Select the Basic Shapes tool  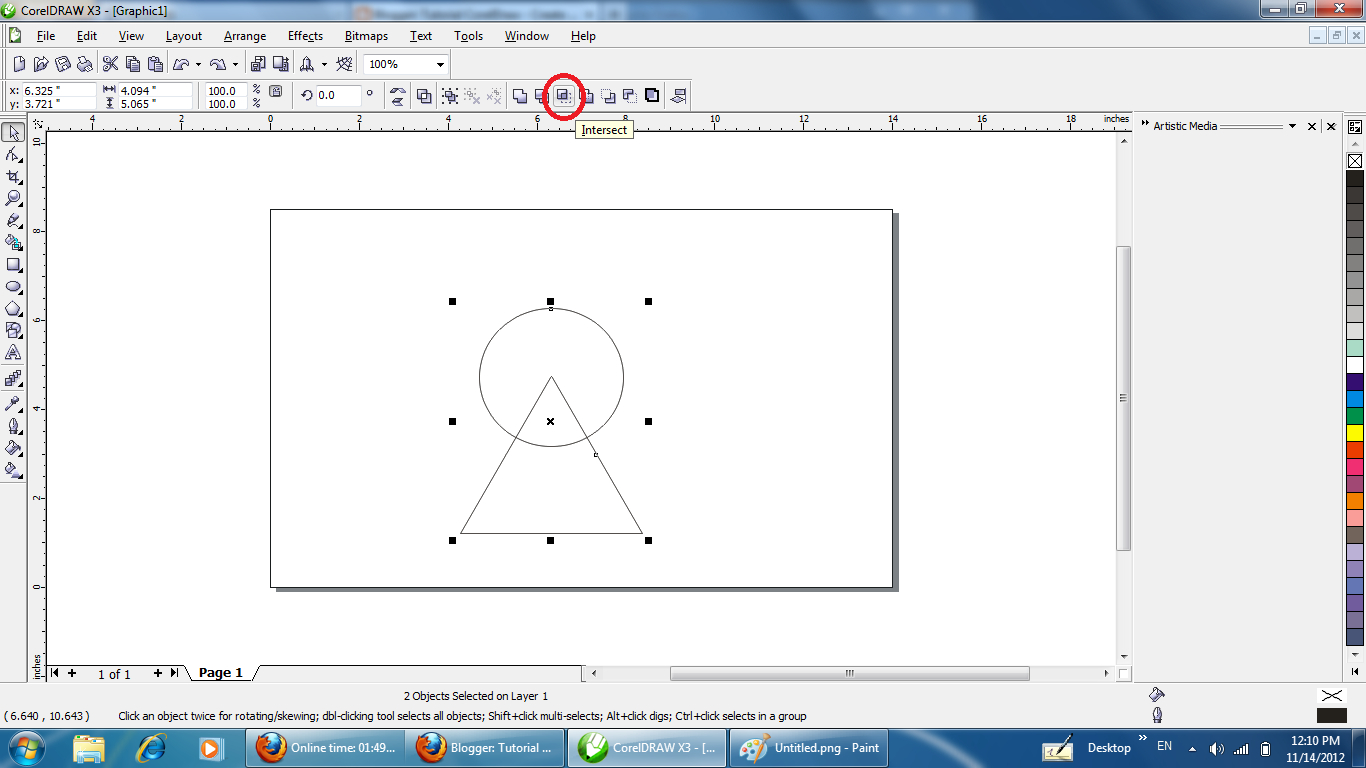click(13, 331)
